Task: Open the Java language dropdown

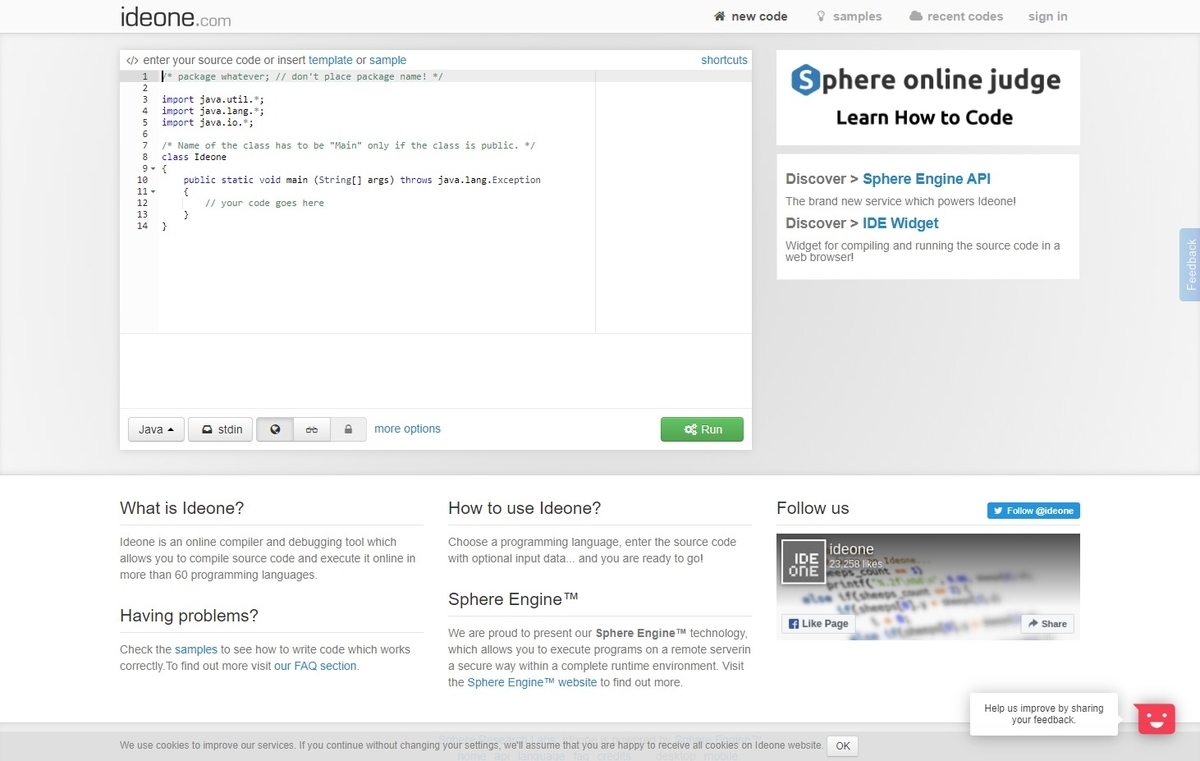Action: click(156, 429)
